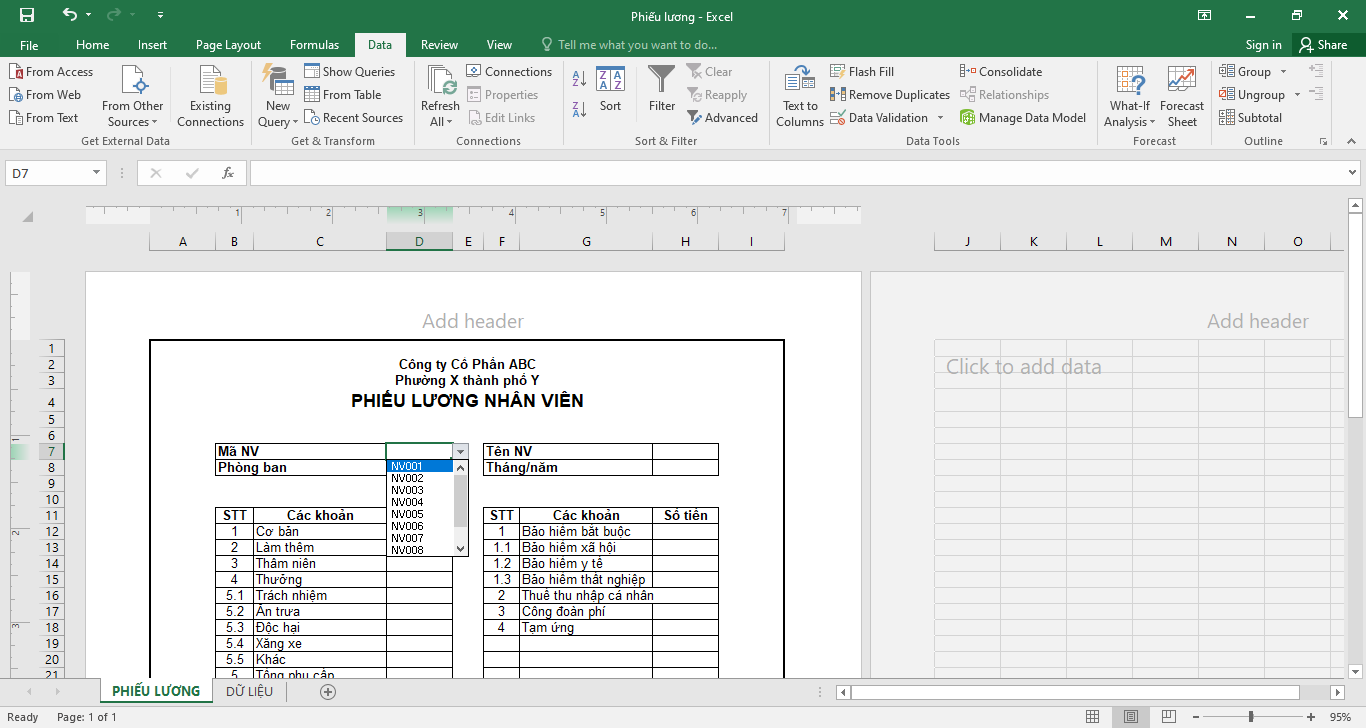Open Consolidate dialog
Screen dimensions: 1366x728
point(1000,72)
